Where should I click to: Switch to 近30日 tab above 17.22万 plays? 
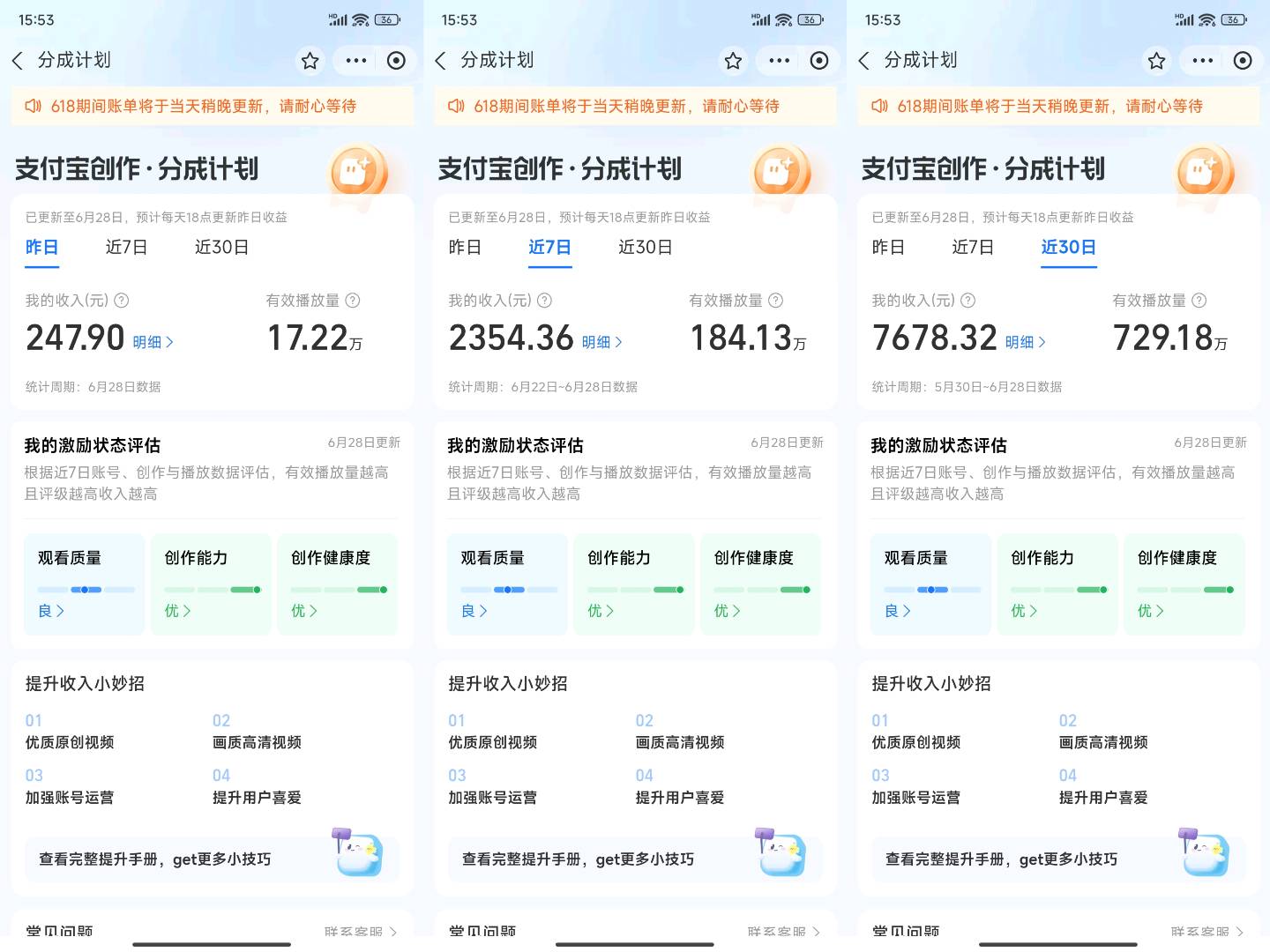pyautogui.click(x=222, y=248)
